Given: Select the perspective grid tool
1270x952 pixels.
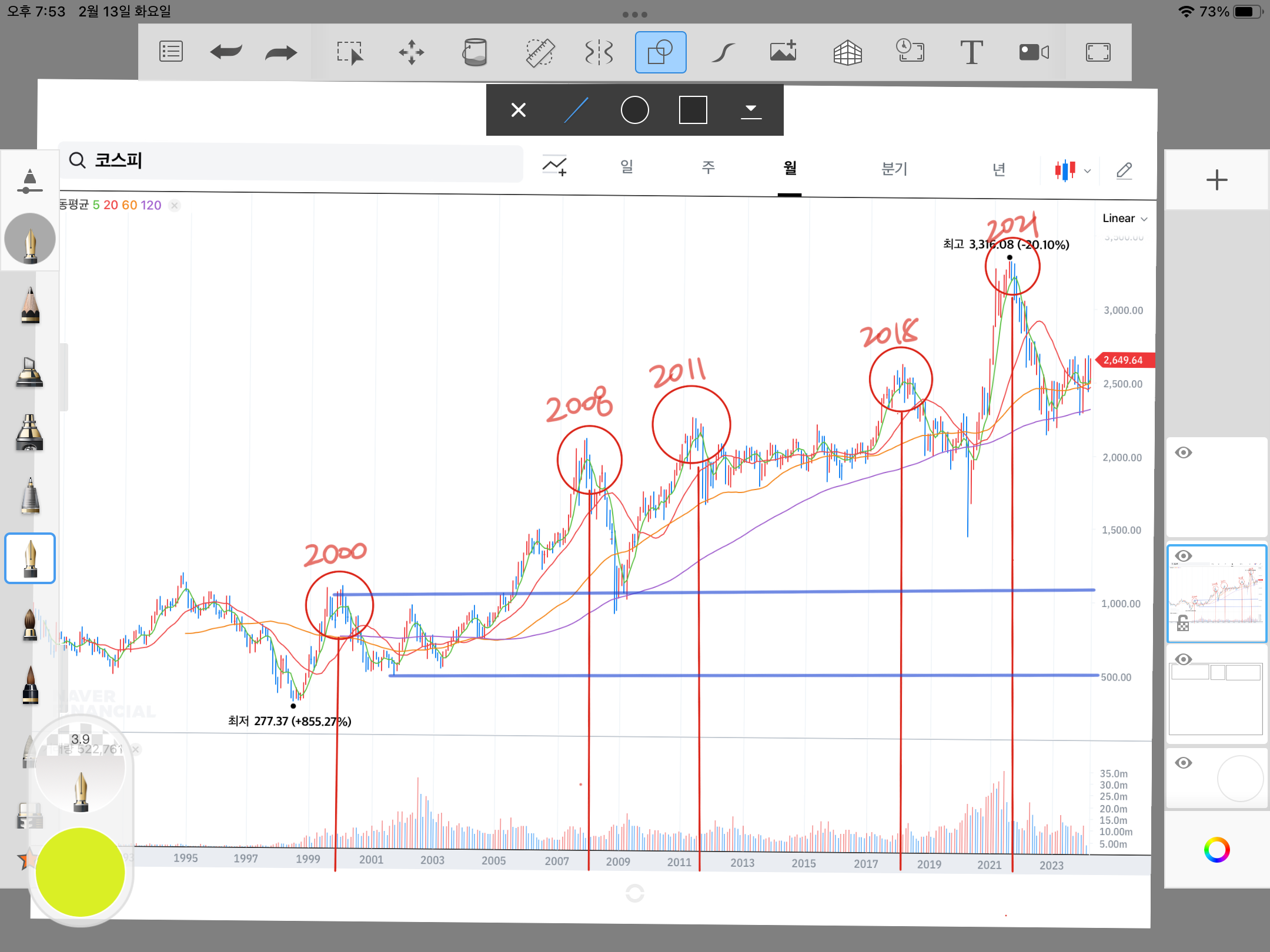Looking at the screenshot, I should (x=847, y=52).
